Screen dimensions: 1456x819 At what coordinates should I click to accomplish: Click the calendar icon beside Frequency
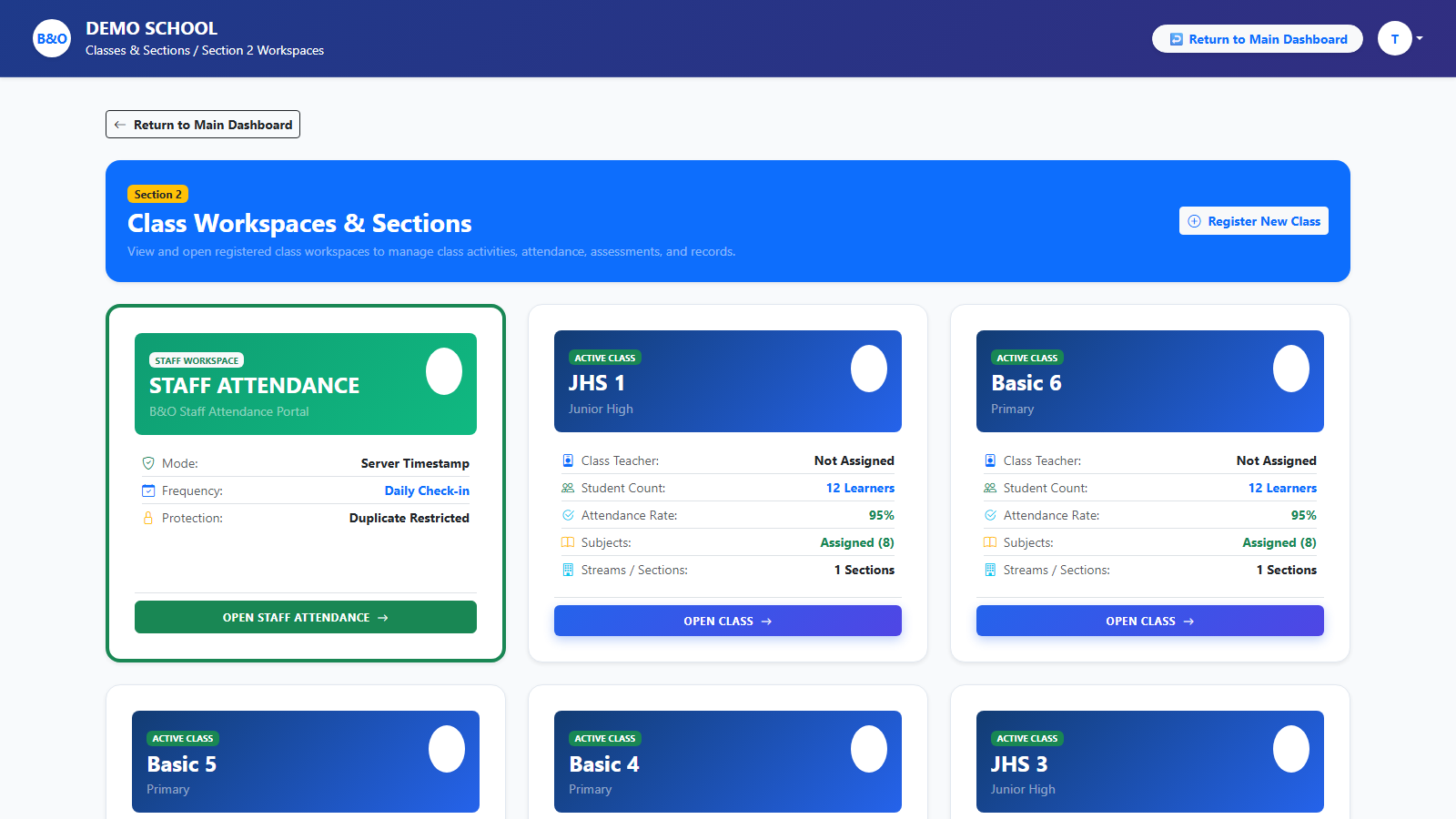tap(148, 490)
